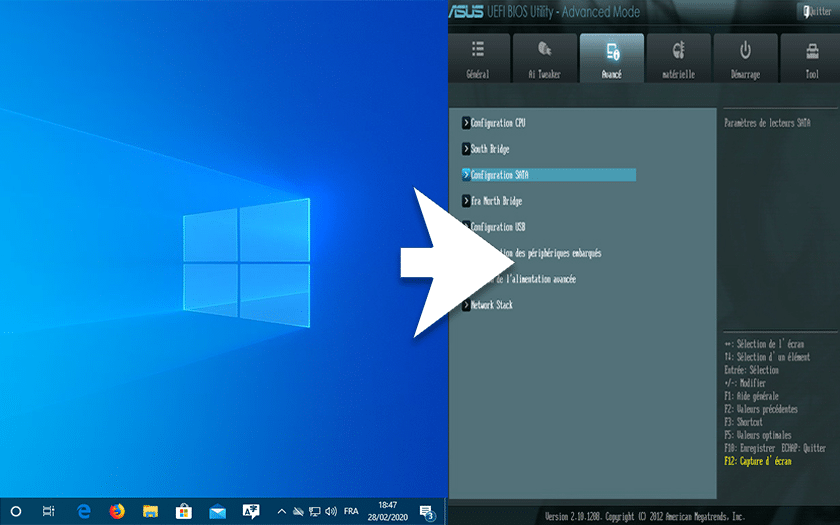Click help text Paramètres de lecteurs SATA
Screen dimensions: 840x525
767,123
